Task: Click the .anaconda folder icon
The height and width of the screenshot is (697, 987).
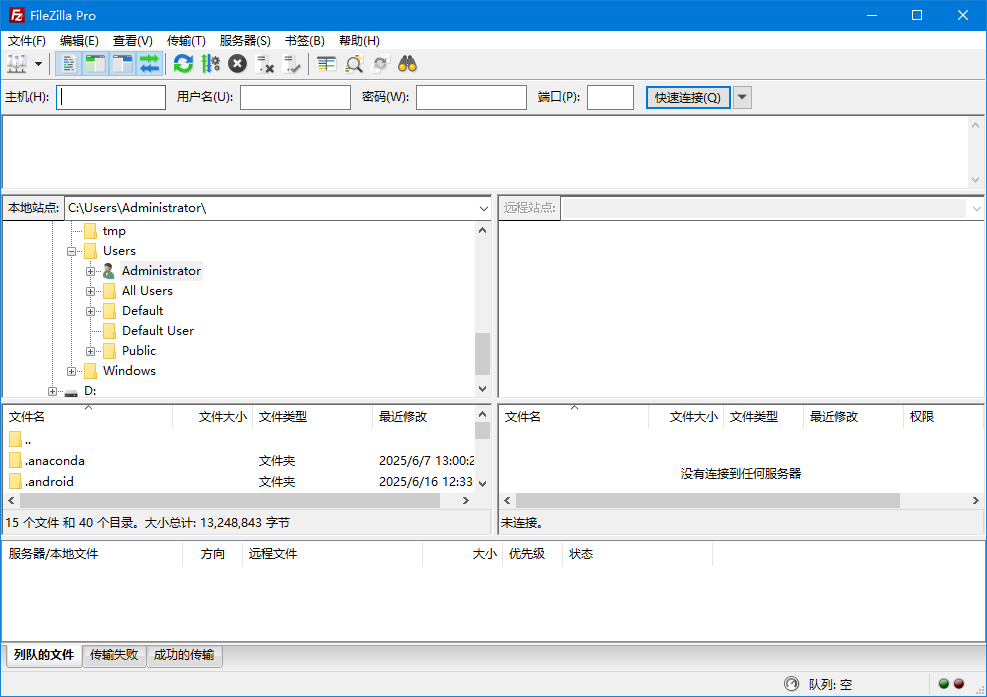Action: [x=16, y=461]
